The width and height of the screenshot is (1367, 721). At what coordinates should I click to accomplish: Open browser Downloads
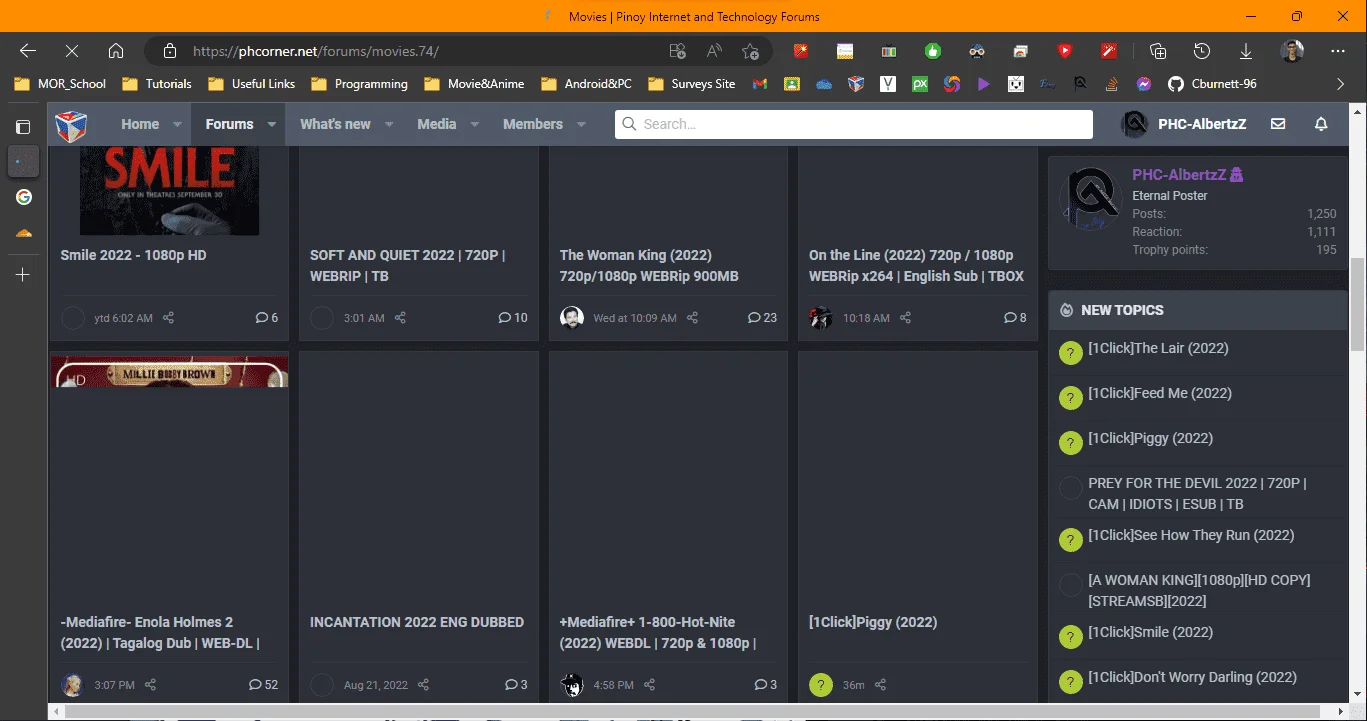point(1246,51)
